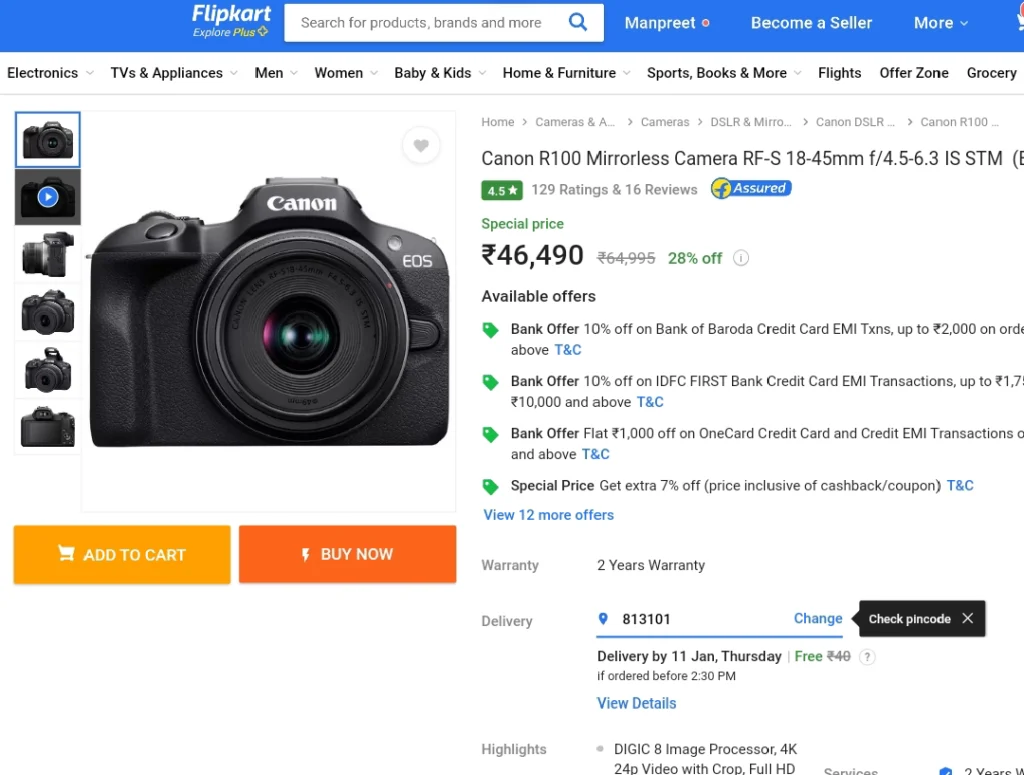Click the 4.5 star rating badge
This screenshot has height=775, width=1024.
pos(502,190)
